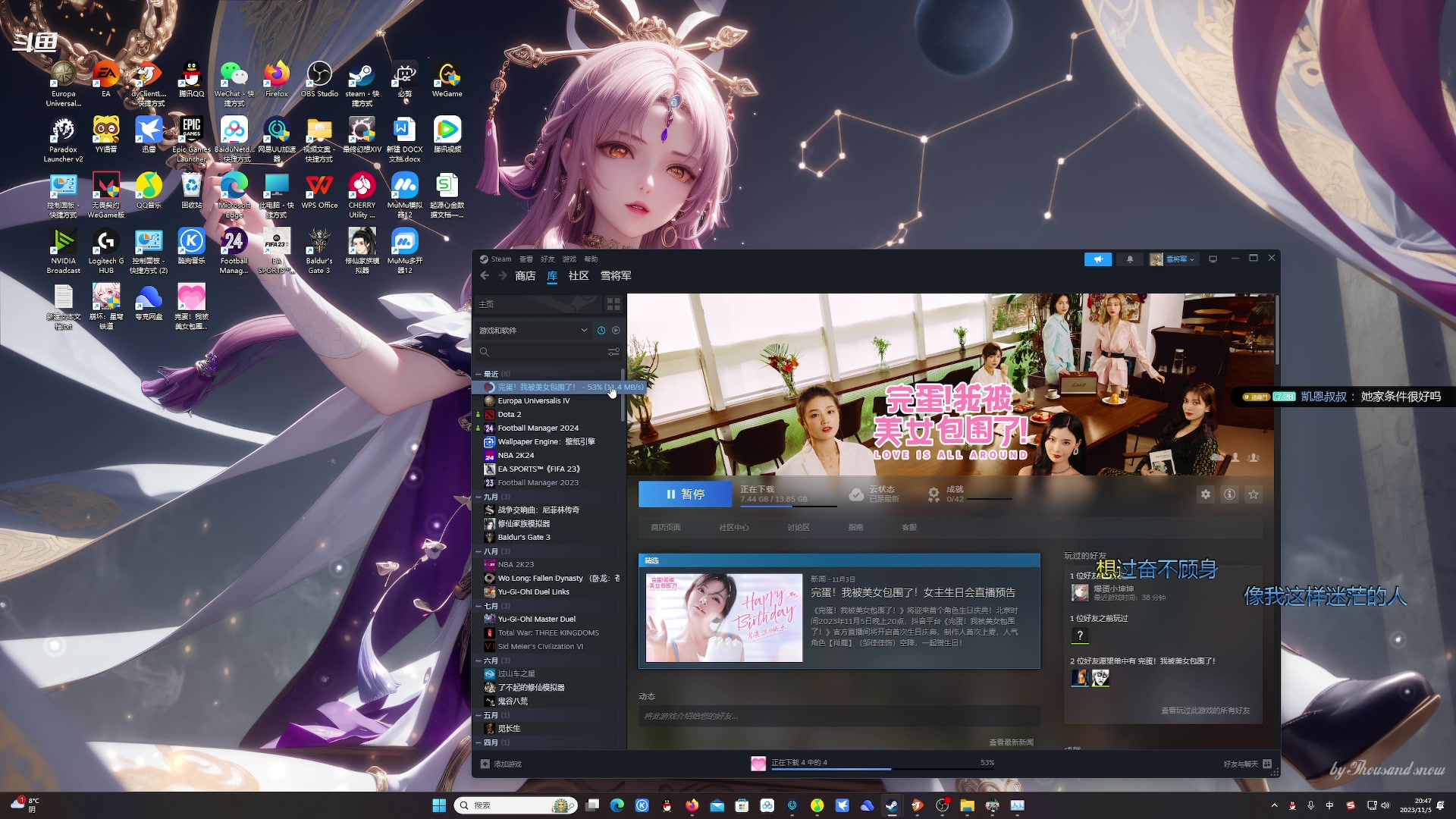The height and width of the screenshot is (819, 1456).
Task: Open Steam in the taskbar
Action: pos(892,805)
